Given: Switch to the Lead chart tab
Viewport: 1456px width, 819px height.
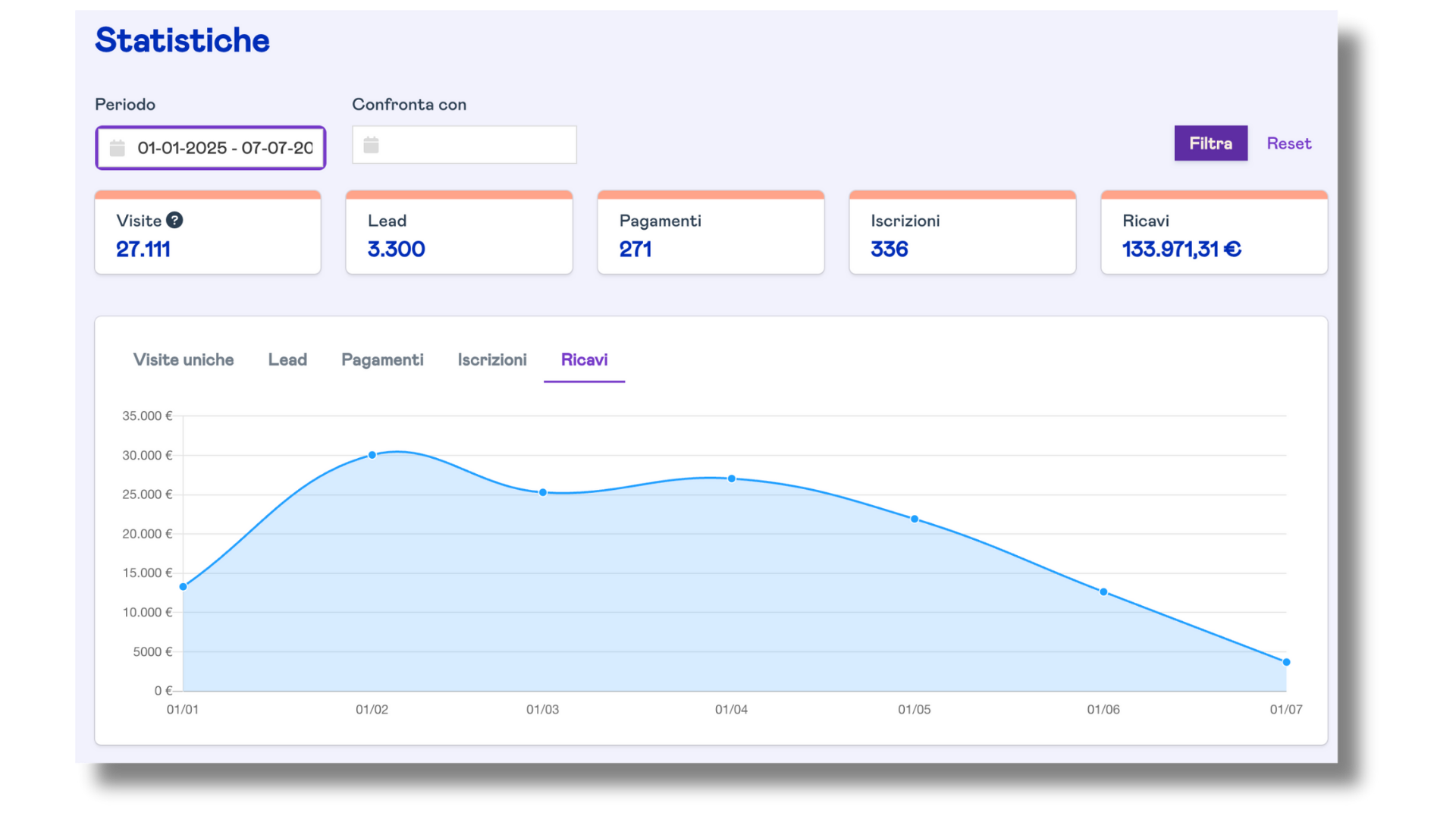Looking at the screenshot, I should click(287, 360).
